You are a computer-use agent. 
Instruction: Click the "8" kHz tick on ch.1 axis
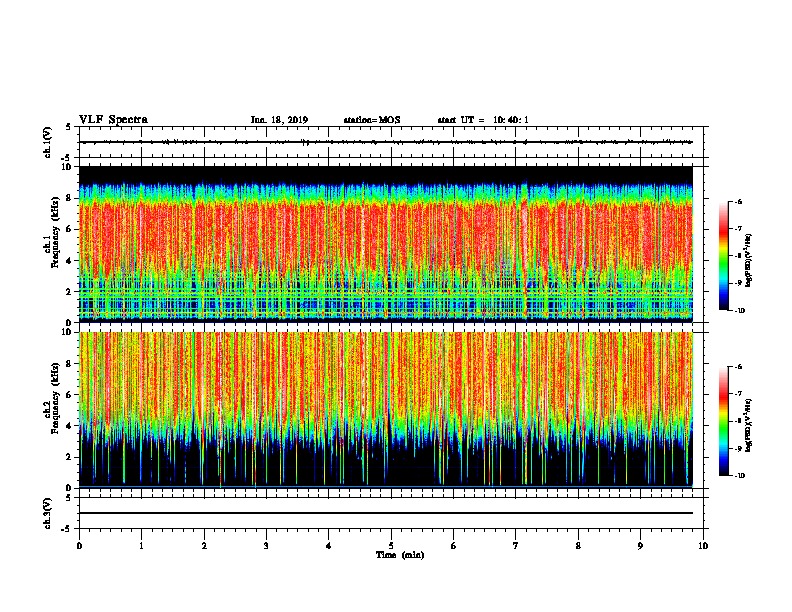(70, 198)
